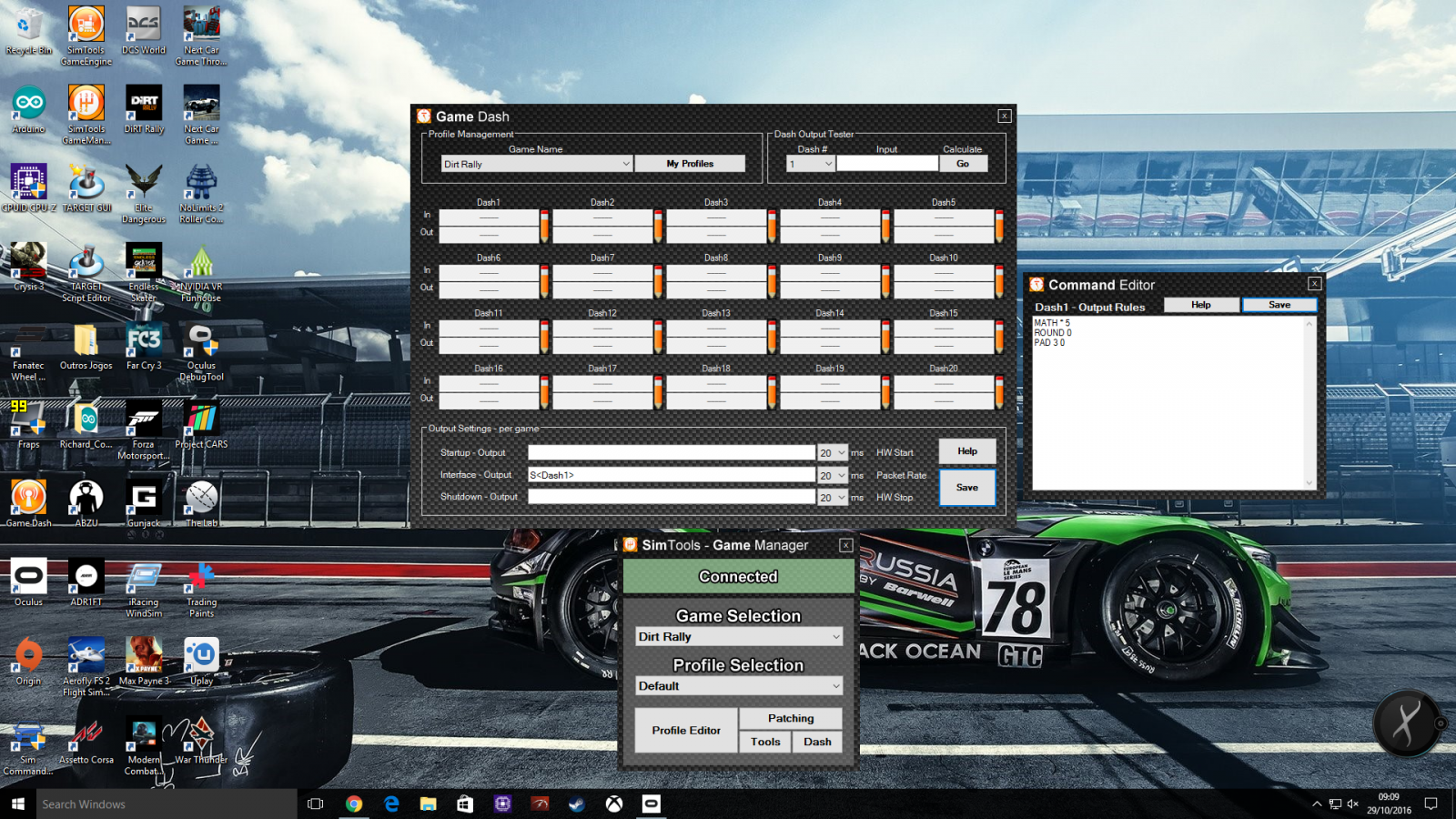Open NoLimits 2 Roller Coaster icon
Image resolution: width=1456 pixels, height=819 pixels.
point(201,193)
